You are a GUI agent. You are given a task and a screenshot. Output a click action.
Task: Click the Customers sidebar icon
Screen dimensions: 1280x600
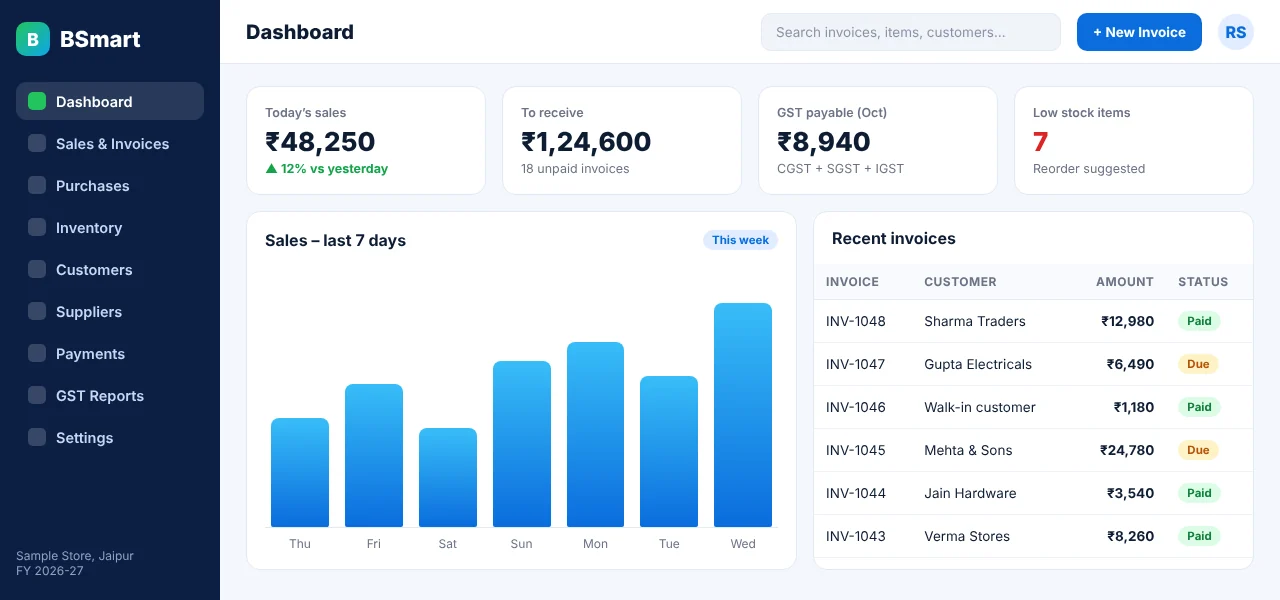37,269
